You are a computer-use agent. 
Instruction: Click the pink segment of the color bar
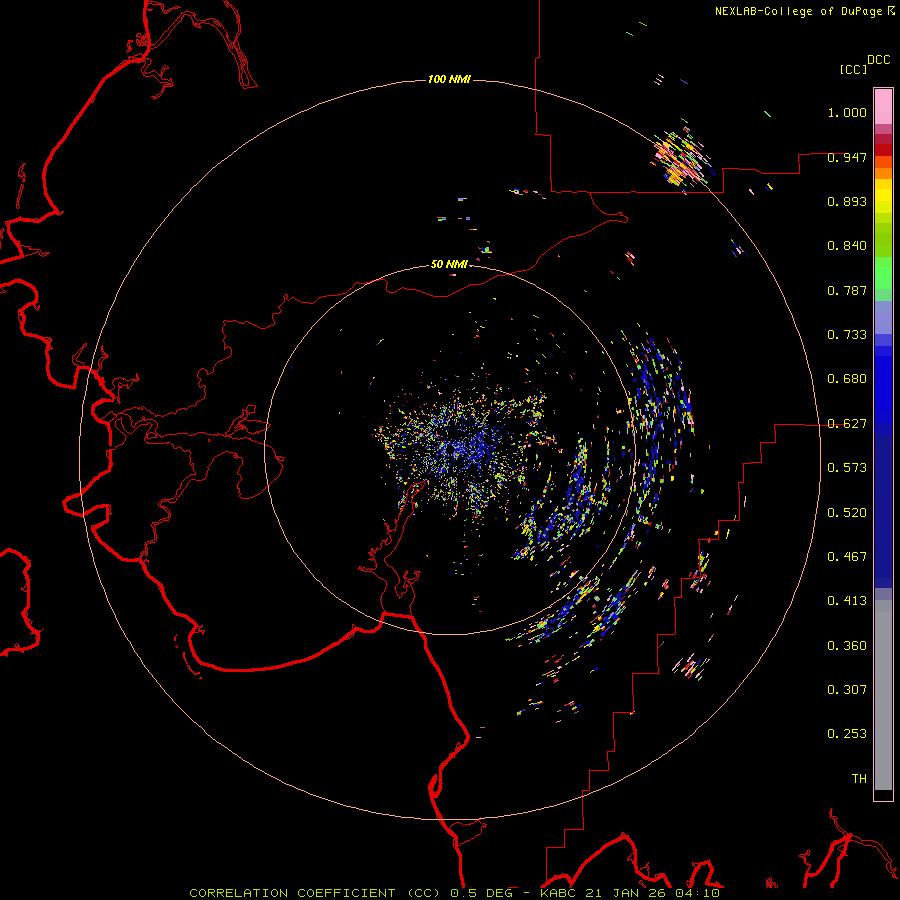[x=883, y=106]
